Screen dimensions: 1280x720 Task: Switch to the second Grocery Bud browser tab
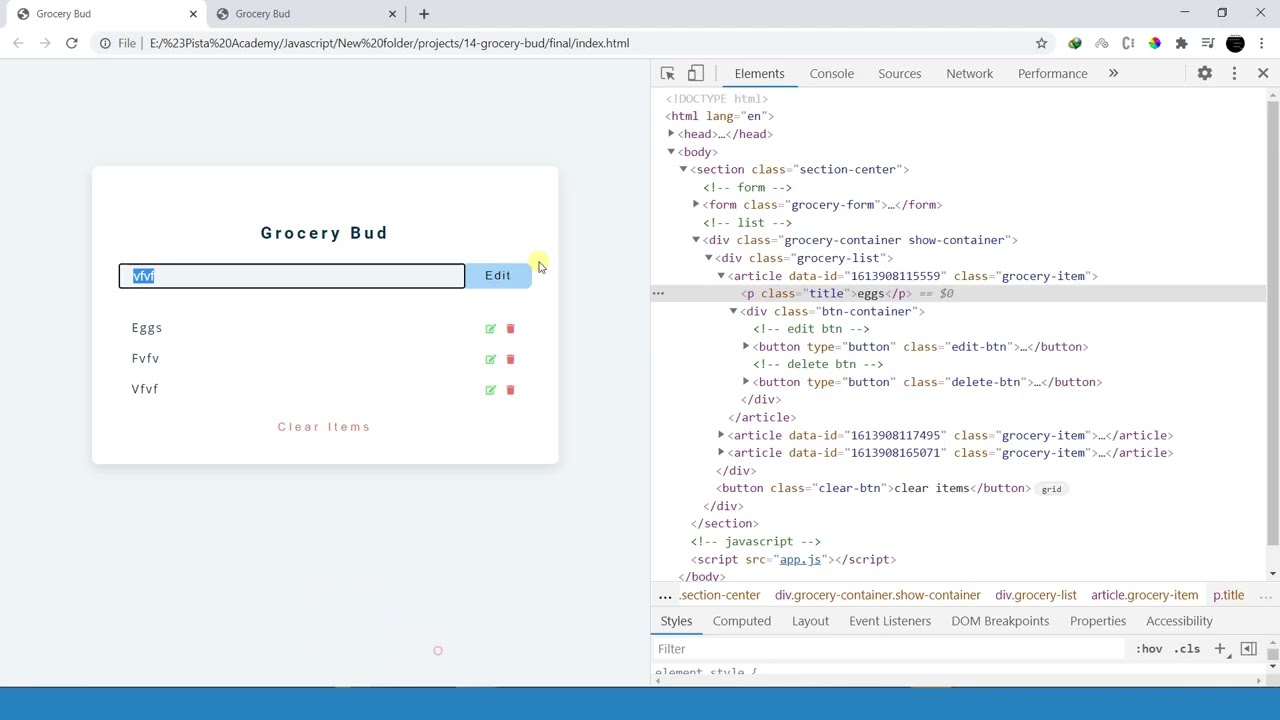pyautogui.click(x=305, y=14)
